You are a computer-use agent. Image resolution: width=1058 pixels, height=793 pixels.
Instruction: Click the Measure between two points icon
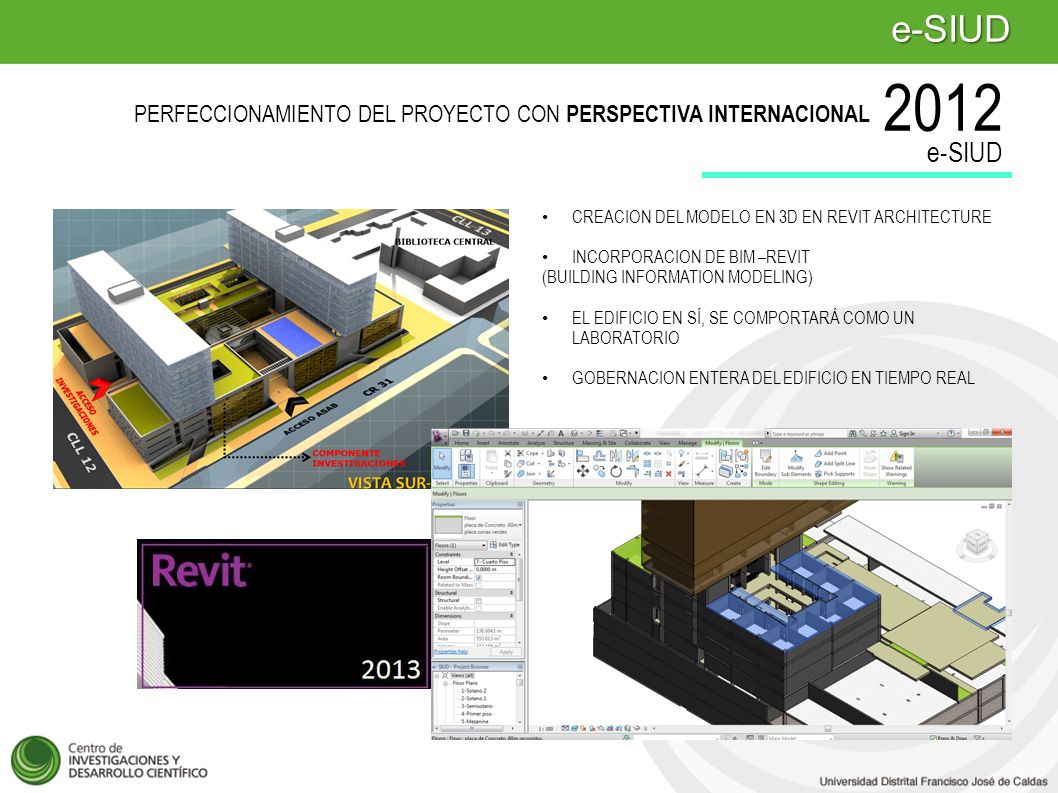pos(703,470)
